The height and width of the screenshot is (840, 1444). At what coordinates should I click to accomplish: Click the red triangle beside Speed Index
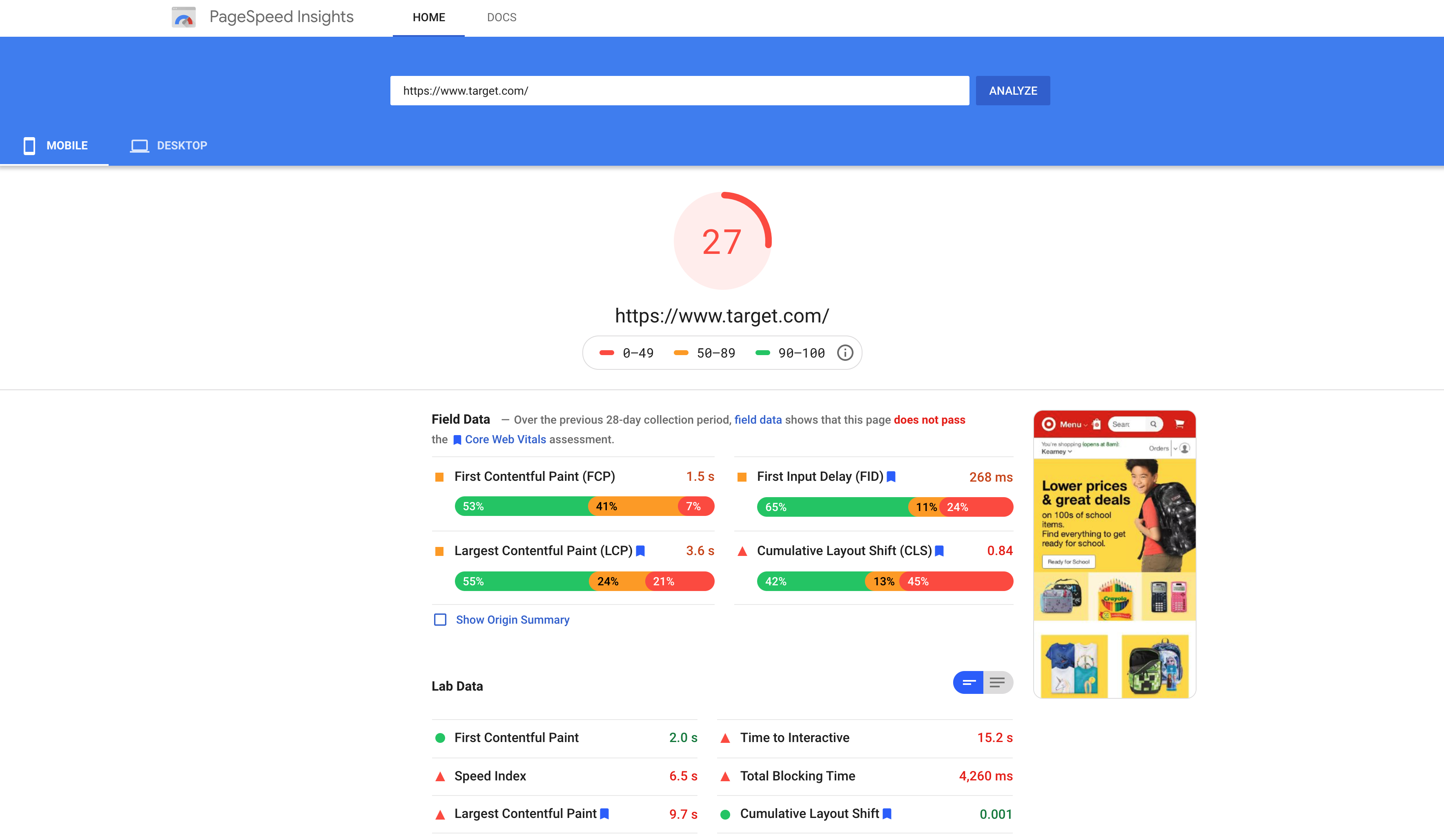click(440, 776)
